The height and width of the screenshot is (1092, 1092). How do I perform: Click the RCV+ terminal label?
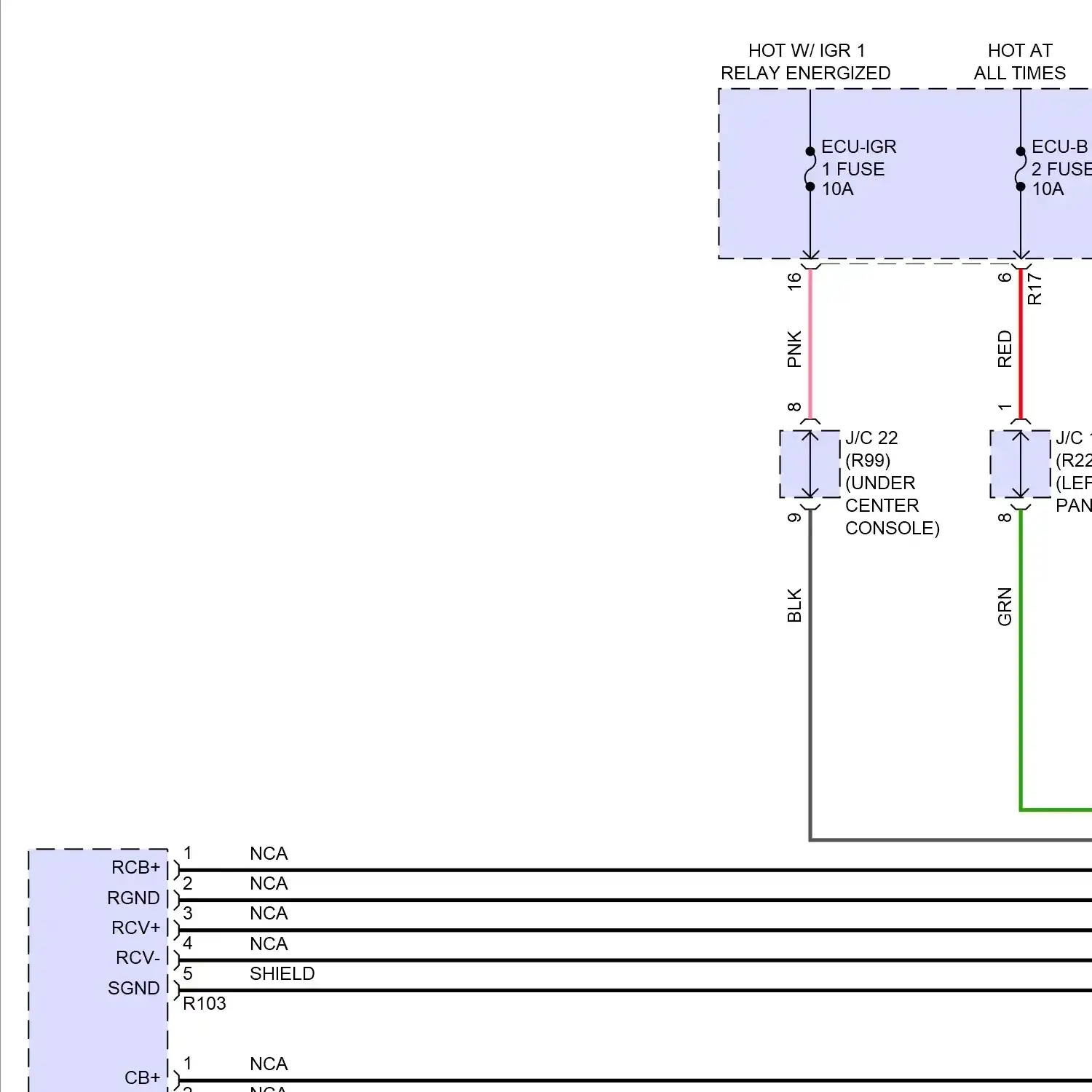pos(135,928)
